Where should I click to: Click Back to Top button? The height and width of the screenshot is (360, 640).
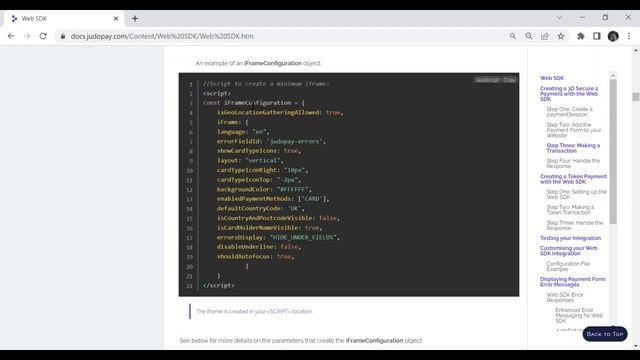[x=605, y=334]
